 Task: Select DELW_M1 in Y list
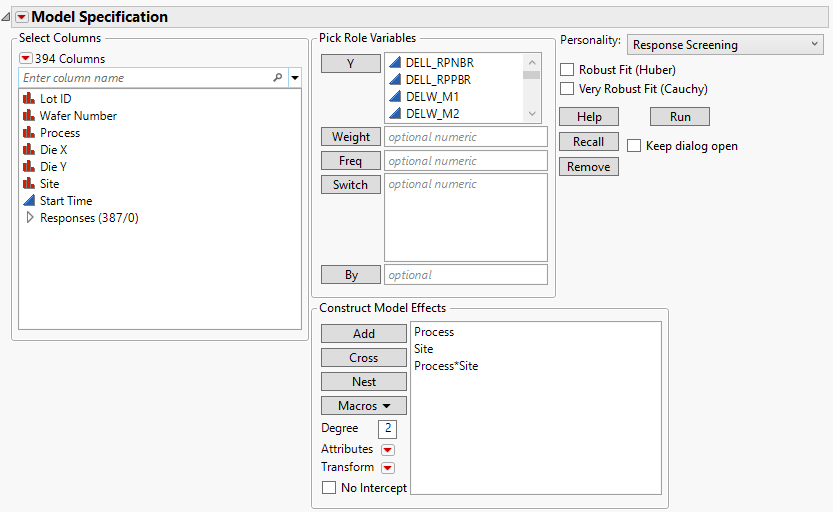point(432,97)
